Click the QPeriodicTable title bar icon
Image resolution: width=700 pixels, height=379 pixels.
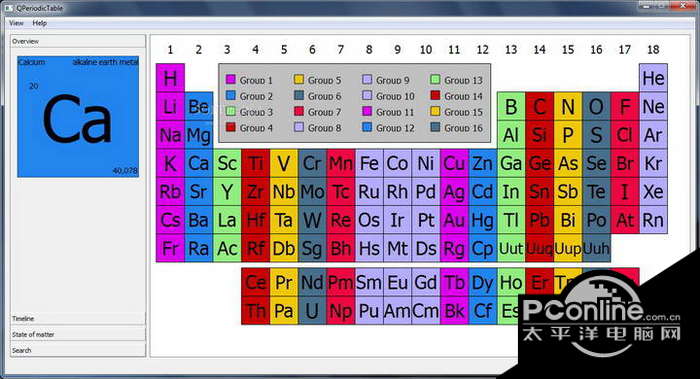[9, 8]
